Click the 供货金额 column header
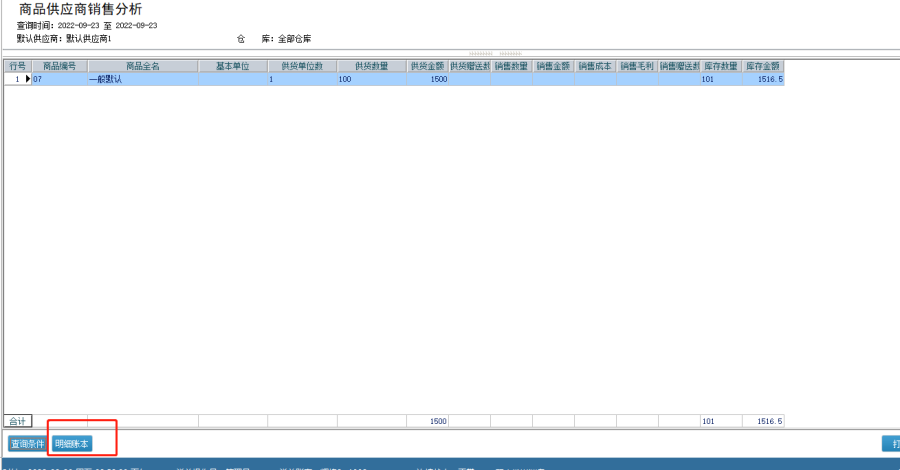Image resolution: width=900 pixels, height=470 pixels. (428, 66)
